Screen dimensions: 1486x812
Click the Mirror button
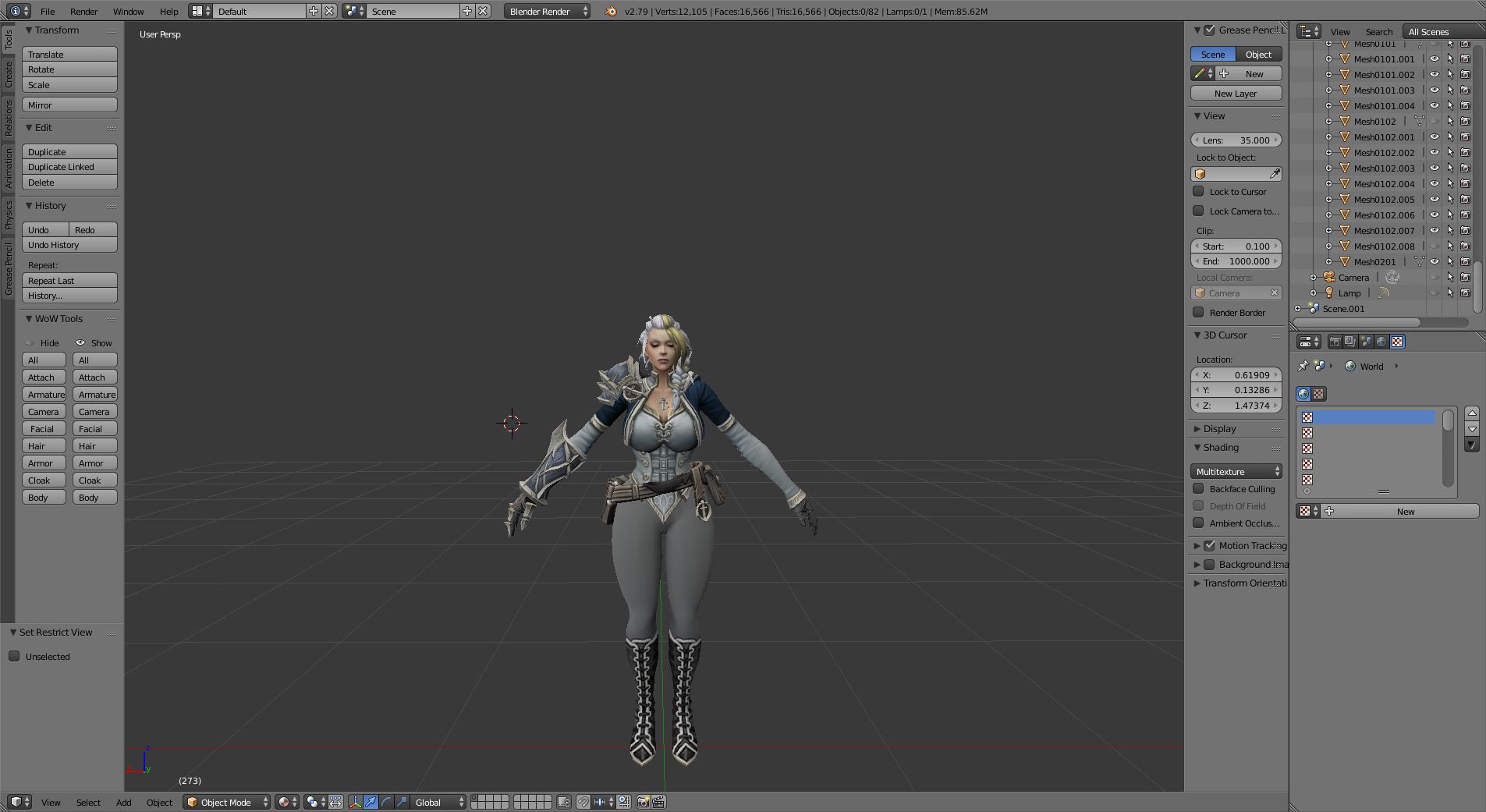(x=69, y=105)
